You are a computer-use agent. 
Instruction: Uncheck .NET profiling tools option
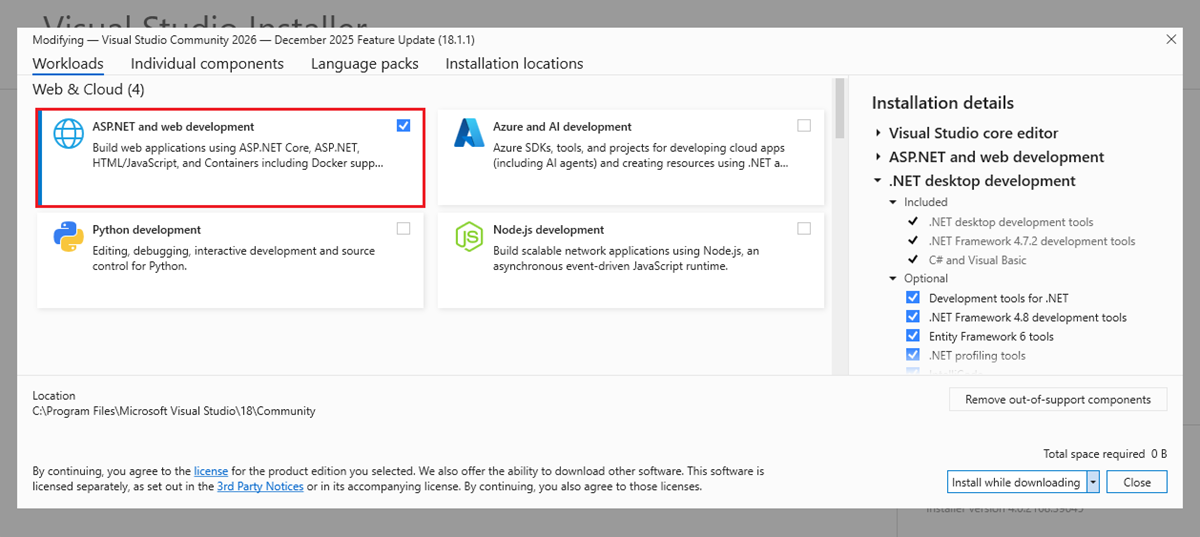point(912,355)
